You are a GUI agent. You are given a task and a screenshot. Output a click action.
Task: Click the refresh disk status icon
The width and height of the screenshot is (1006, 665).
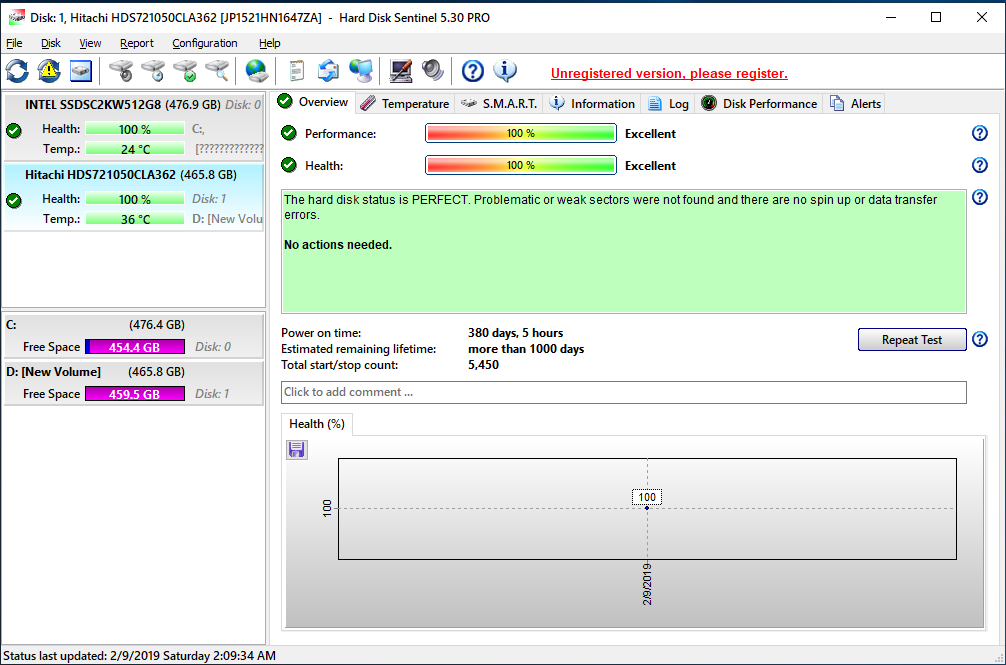point(18,71)
